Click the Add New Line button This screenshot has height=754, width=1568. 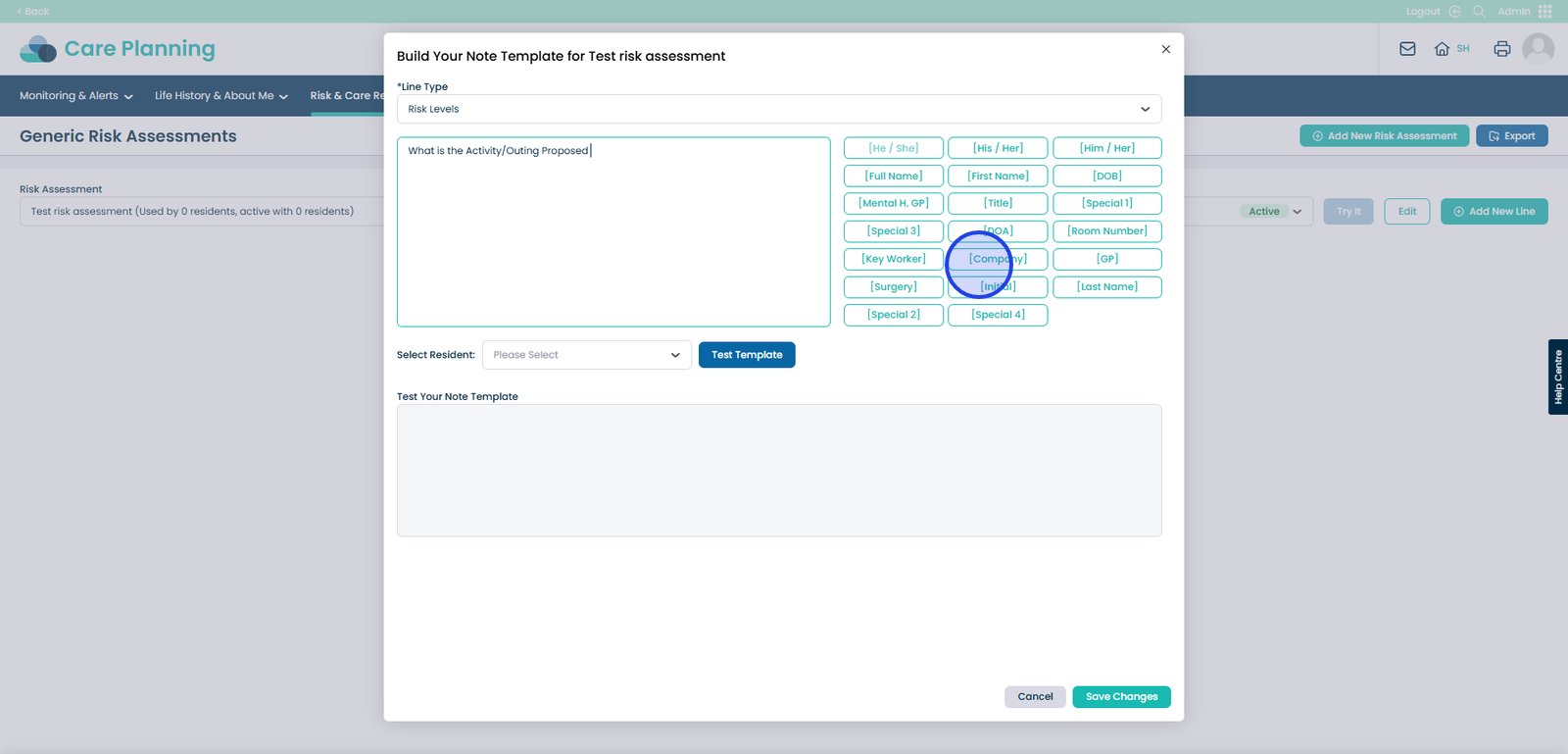click(1494, 212)
